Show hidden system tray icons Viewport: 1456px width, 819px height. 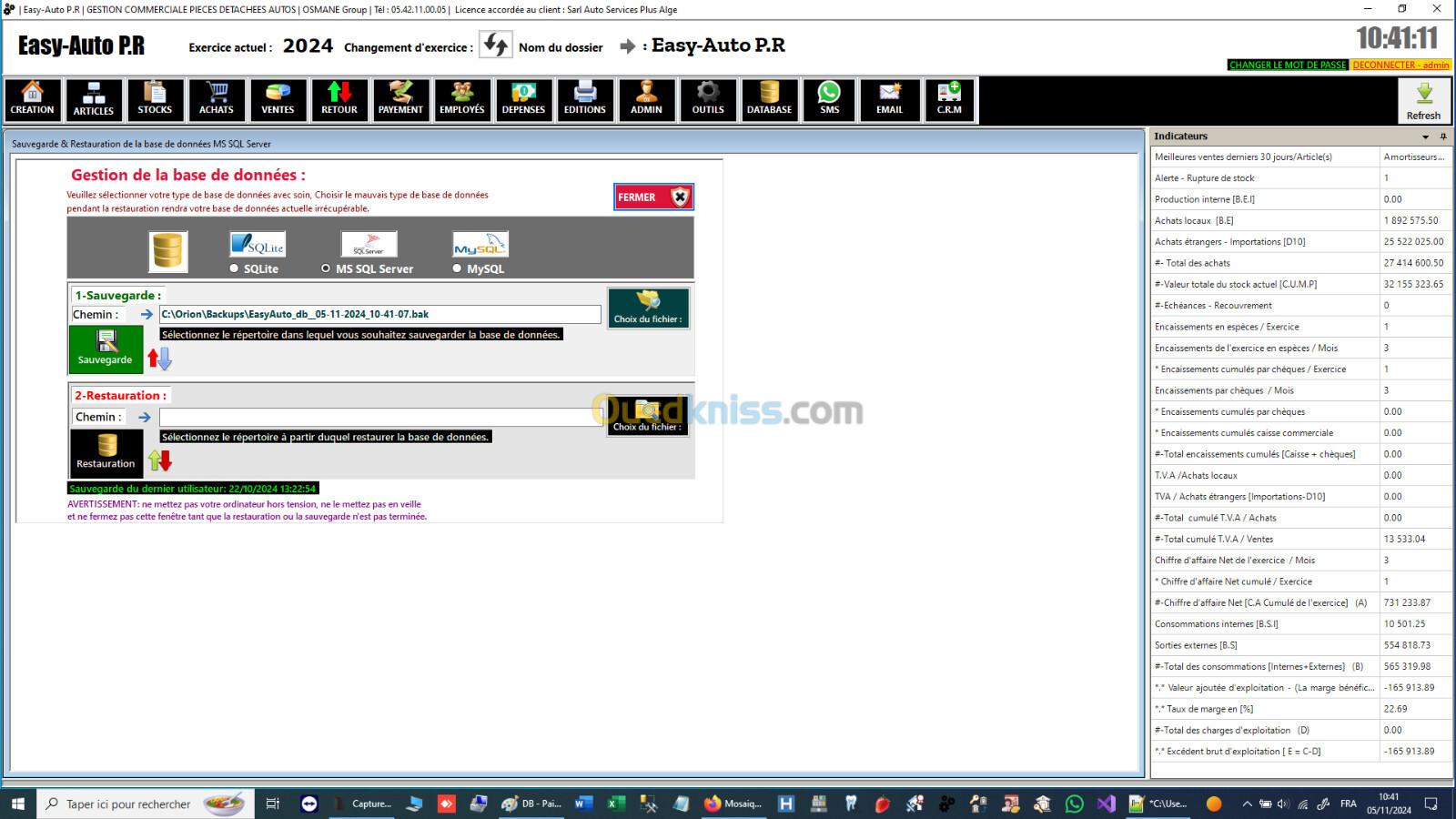tap(1247, 804)
